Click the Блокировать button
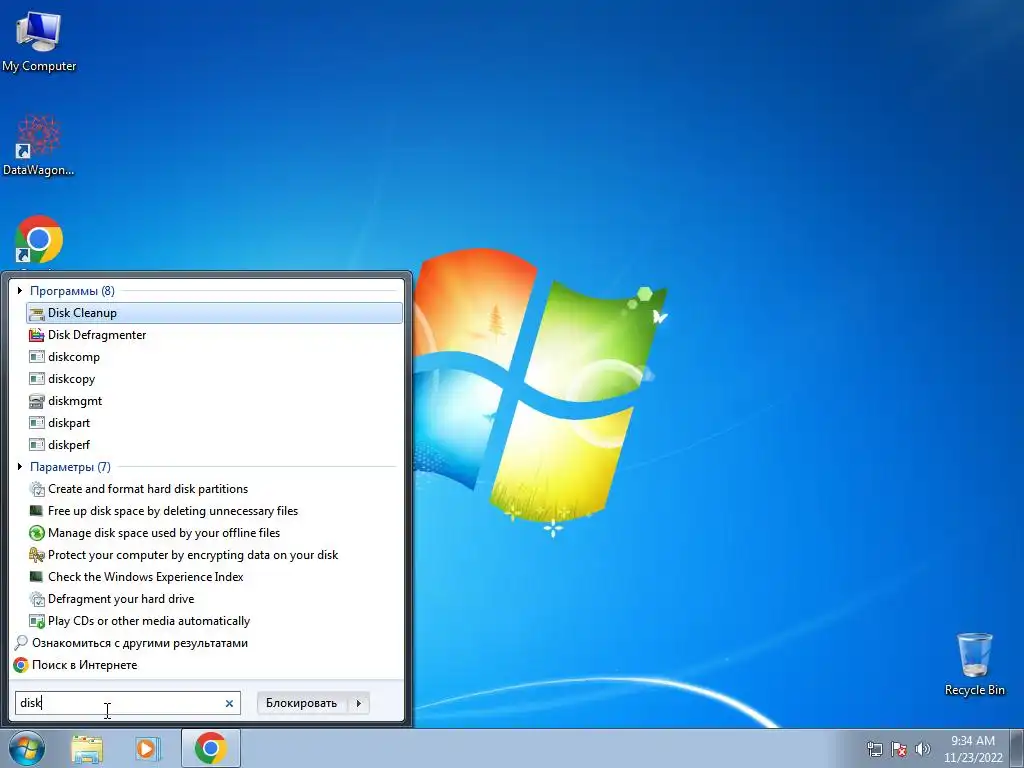 302,703
